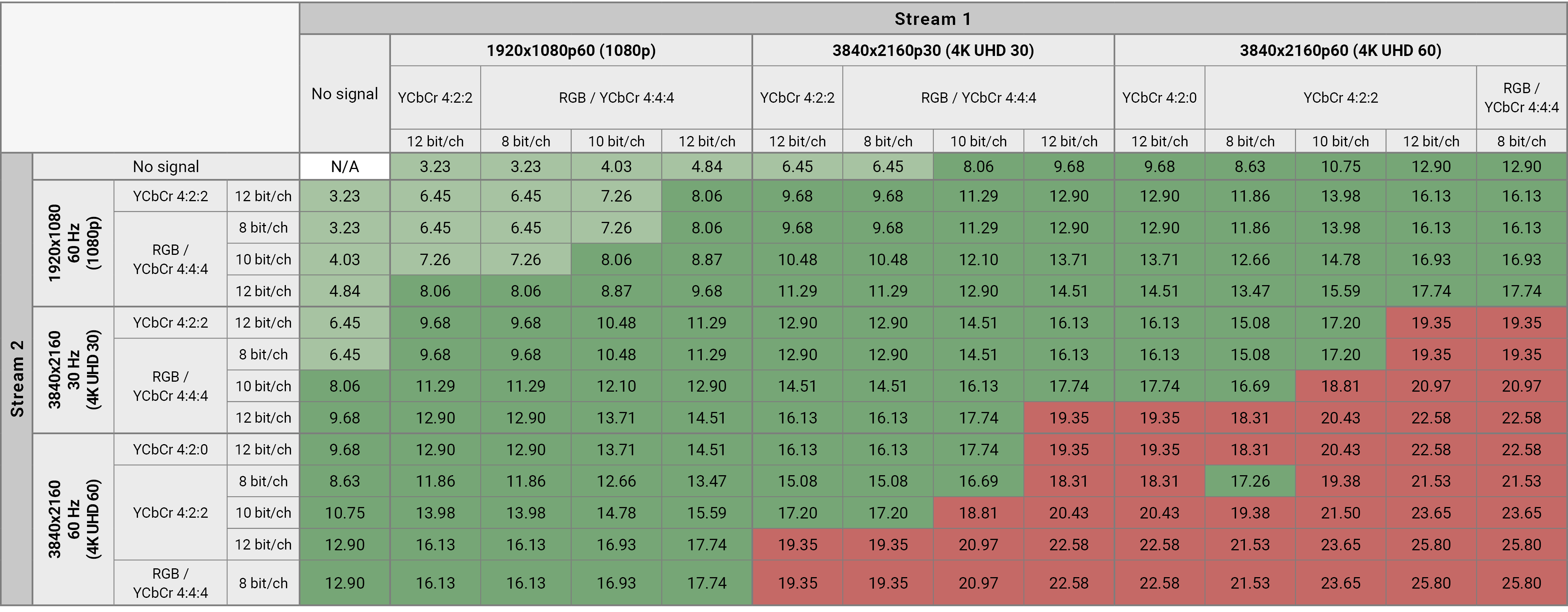Click the YCbCr 4:2:0 row header
Screen dimensions: 1568x612
click(x=171, y=450)
